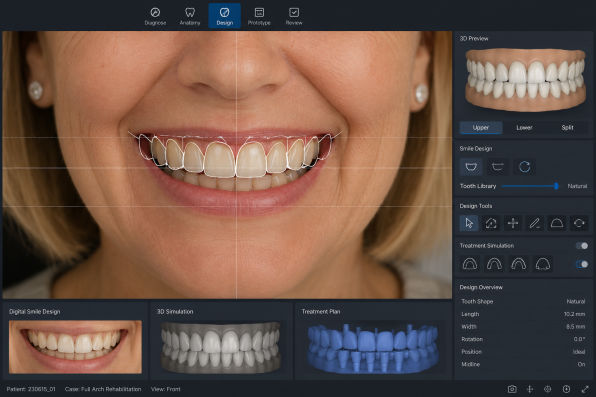
Task: Select the move cross tool in Design Tools
Action: [x=513, y=223]
